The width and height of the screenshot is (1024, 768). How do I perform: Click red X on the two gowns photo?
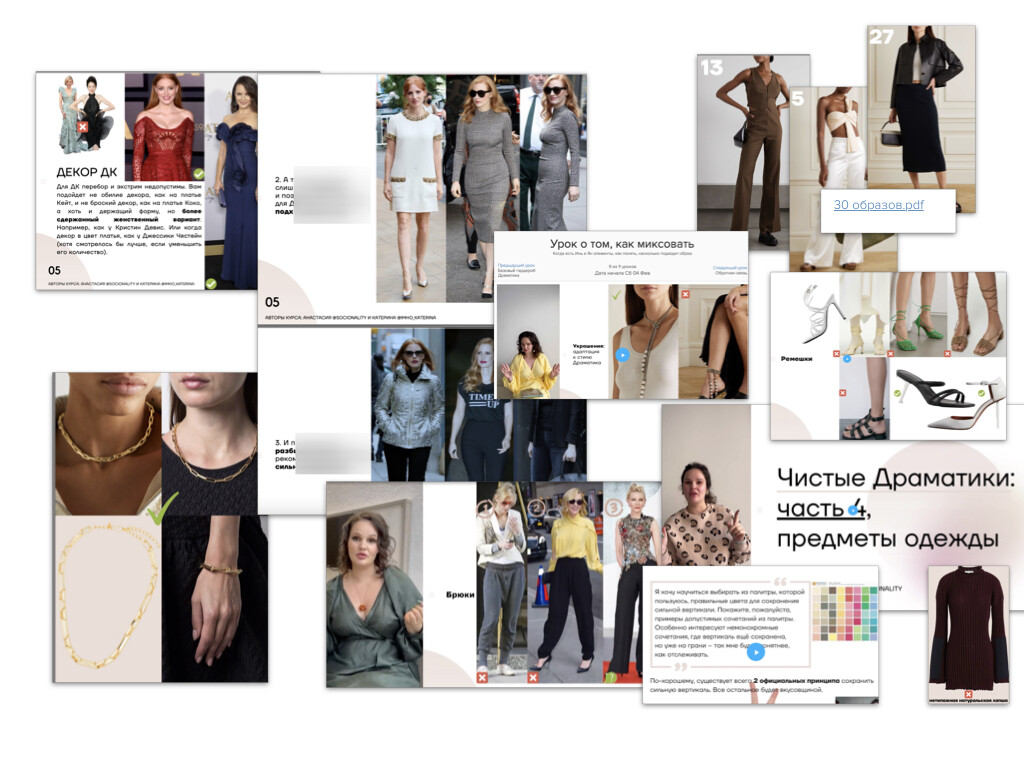[84, 128]
